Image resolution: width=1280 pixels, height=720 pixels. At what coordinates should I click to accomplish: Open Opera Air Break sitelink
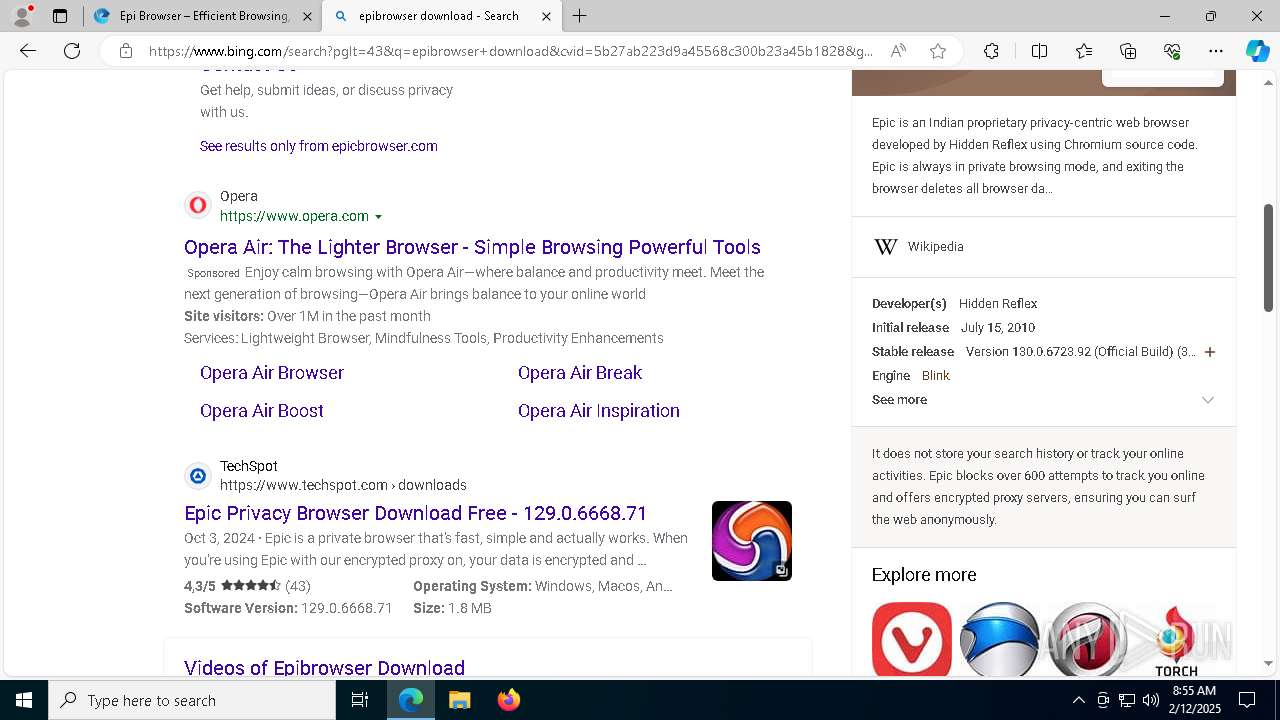tap(580, 373)
